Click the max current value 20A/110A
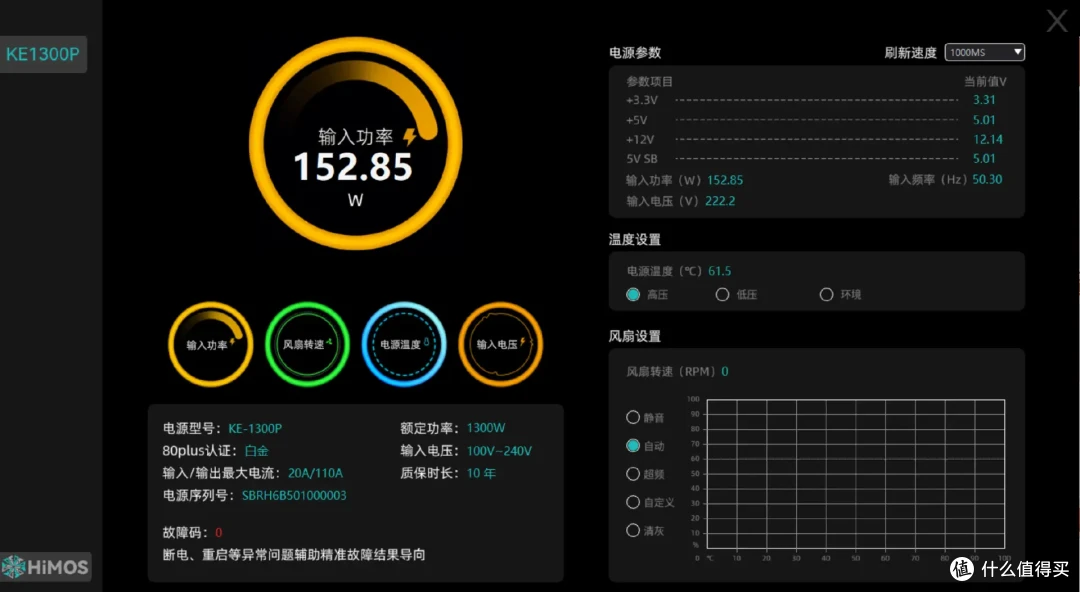1080x592 pixels. click(315, 473)
